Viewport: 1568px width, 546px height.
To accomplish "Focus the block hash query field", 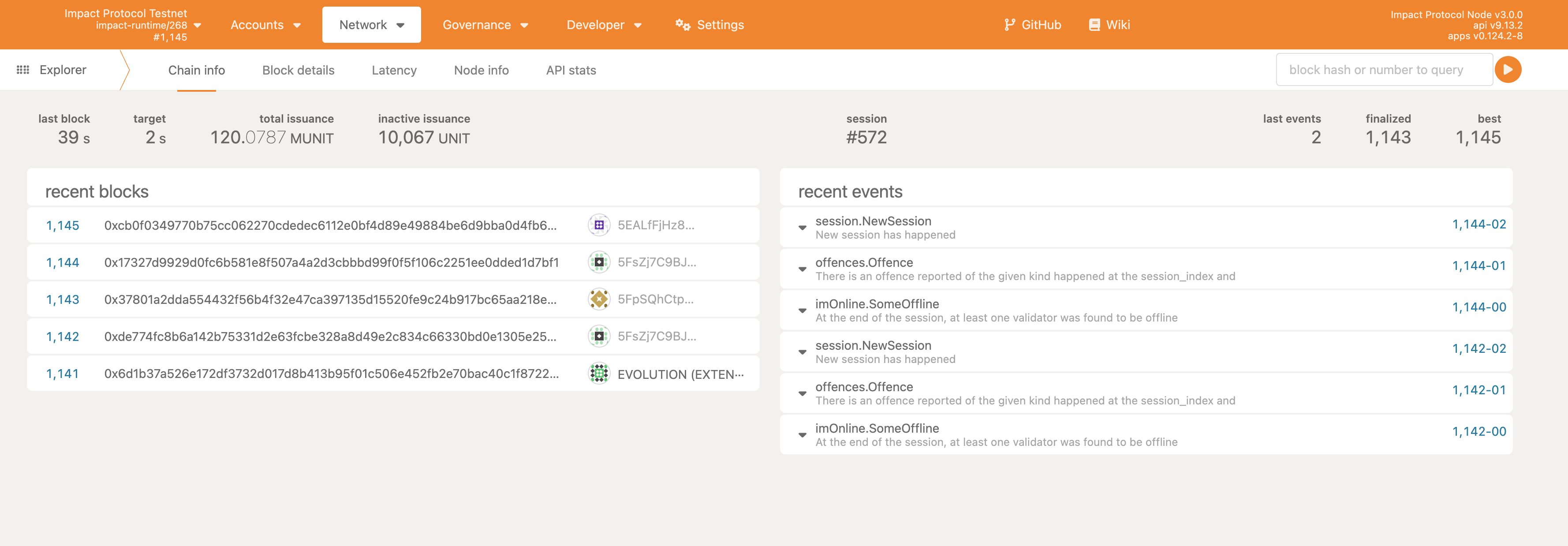I will tap(1383, 70).
